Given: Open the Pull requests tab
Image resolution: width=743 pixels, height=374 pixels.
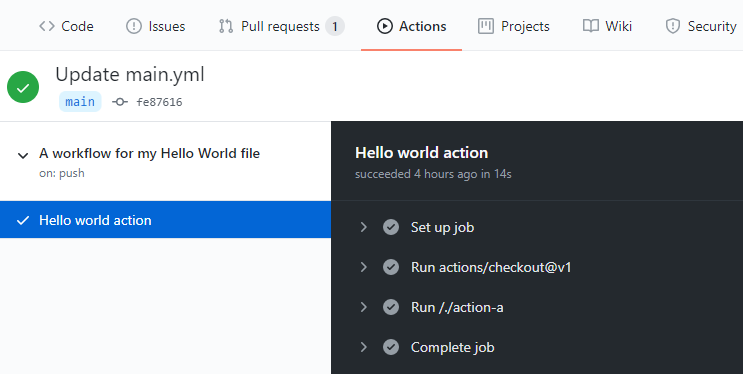Looking at the screenshot, I should pyautogui.click(x=281, y=26).
